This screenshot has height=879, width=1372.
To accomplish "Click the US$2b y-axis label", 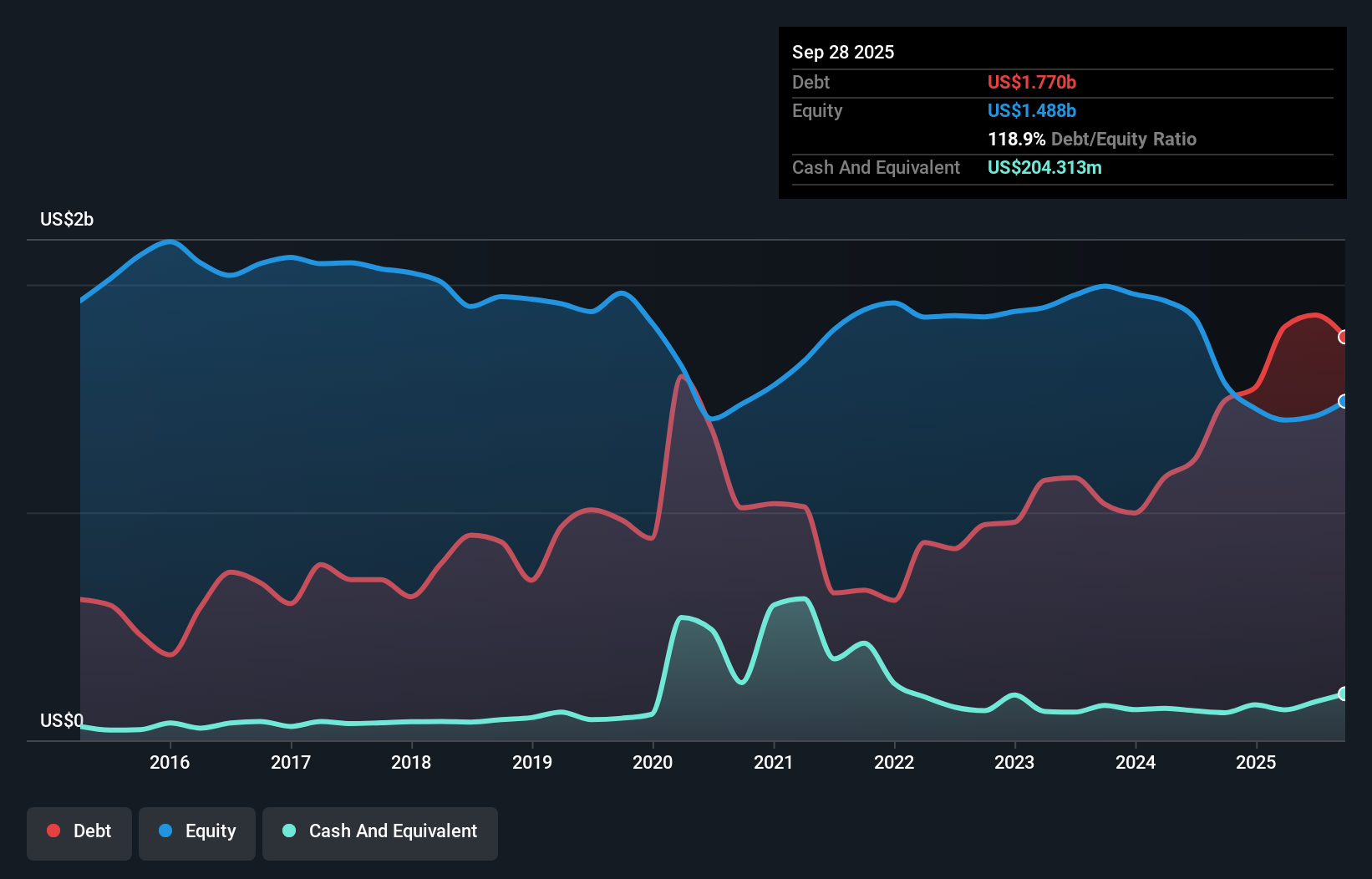I will pyautogui.click(x=67, y=220).
